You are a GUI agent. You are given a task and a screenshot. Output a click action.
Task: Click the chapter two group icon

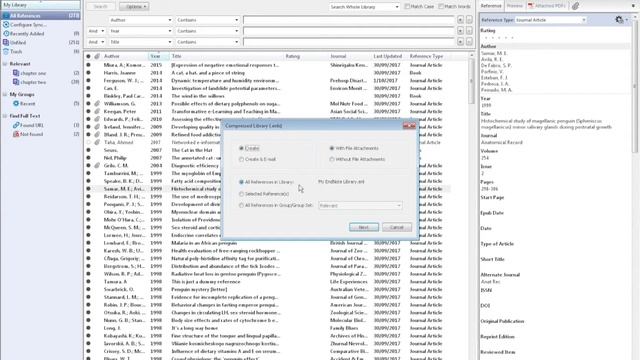16,82
